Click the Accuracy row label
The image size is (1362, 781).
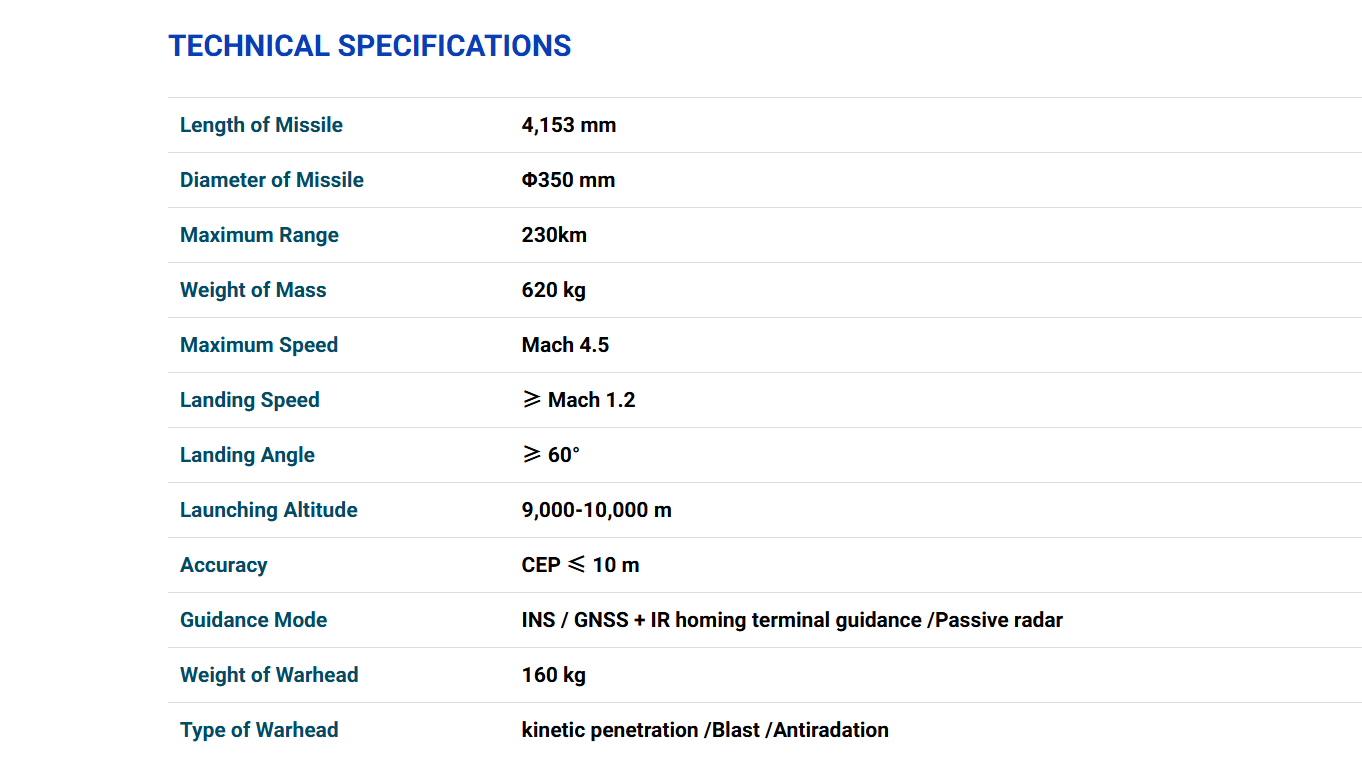point(223,565)
